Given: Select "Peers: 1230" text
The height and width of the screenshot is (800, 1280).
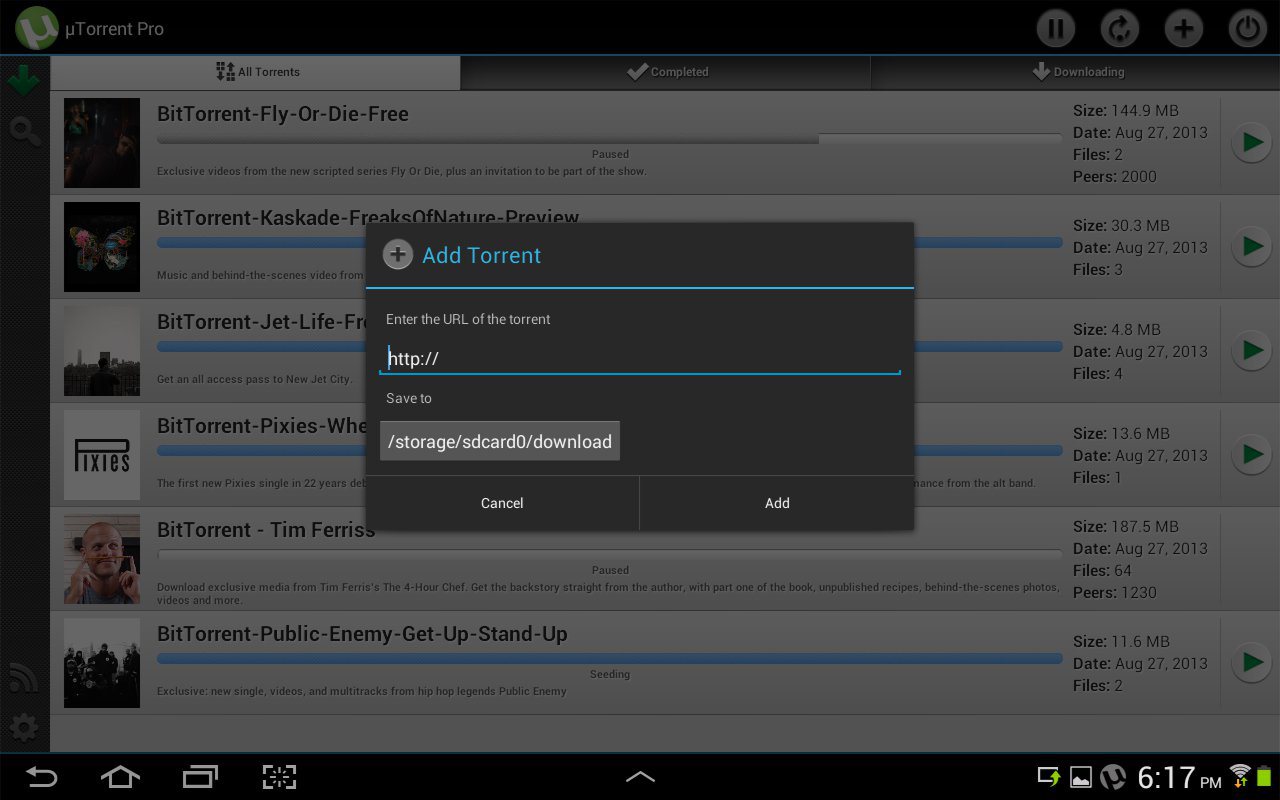Looking at the screenshot, I should pyautogui.click(x=1115, y=592).
